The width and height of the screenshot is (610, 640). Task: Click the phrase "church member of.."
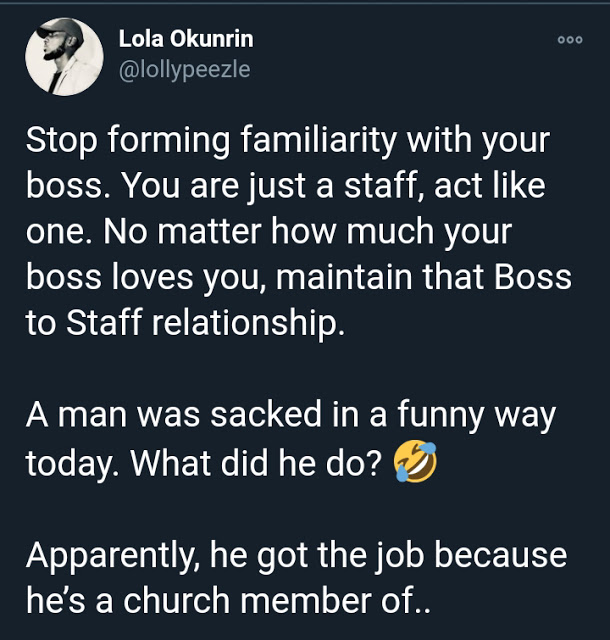click(290, 602)
